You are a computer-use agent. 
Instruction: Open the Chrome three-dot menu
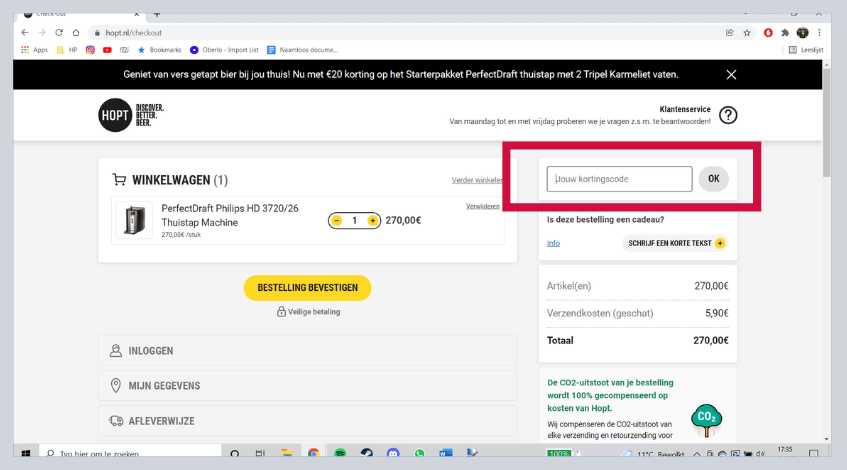[819, 32]
